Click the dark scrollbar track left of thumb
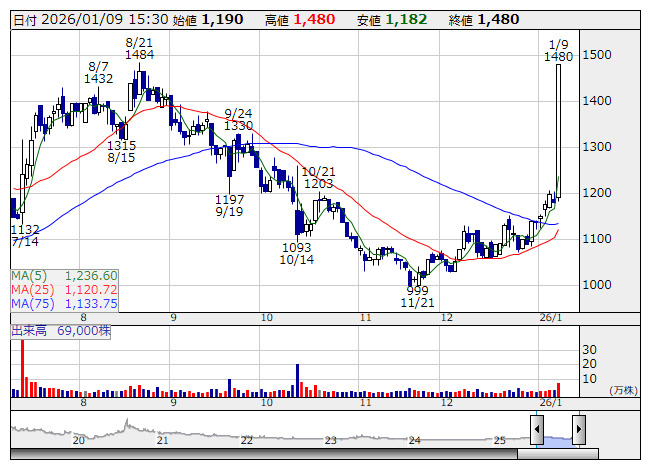 tap(264, 454)
